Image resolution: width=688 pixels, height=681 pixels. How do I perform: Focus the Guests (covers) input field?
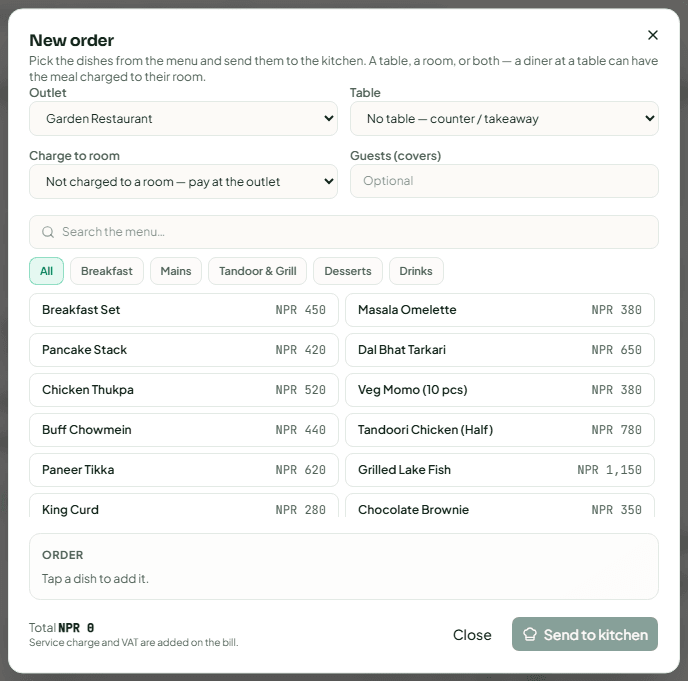(x=504, y=181)
